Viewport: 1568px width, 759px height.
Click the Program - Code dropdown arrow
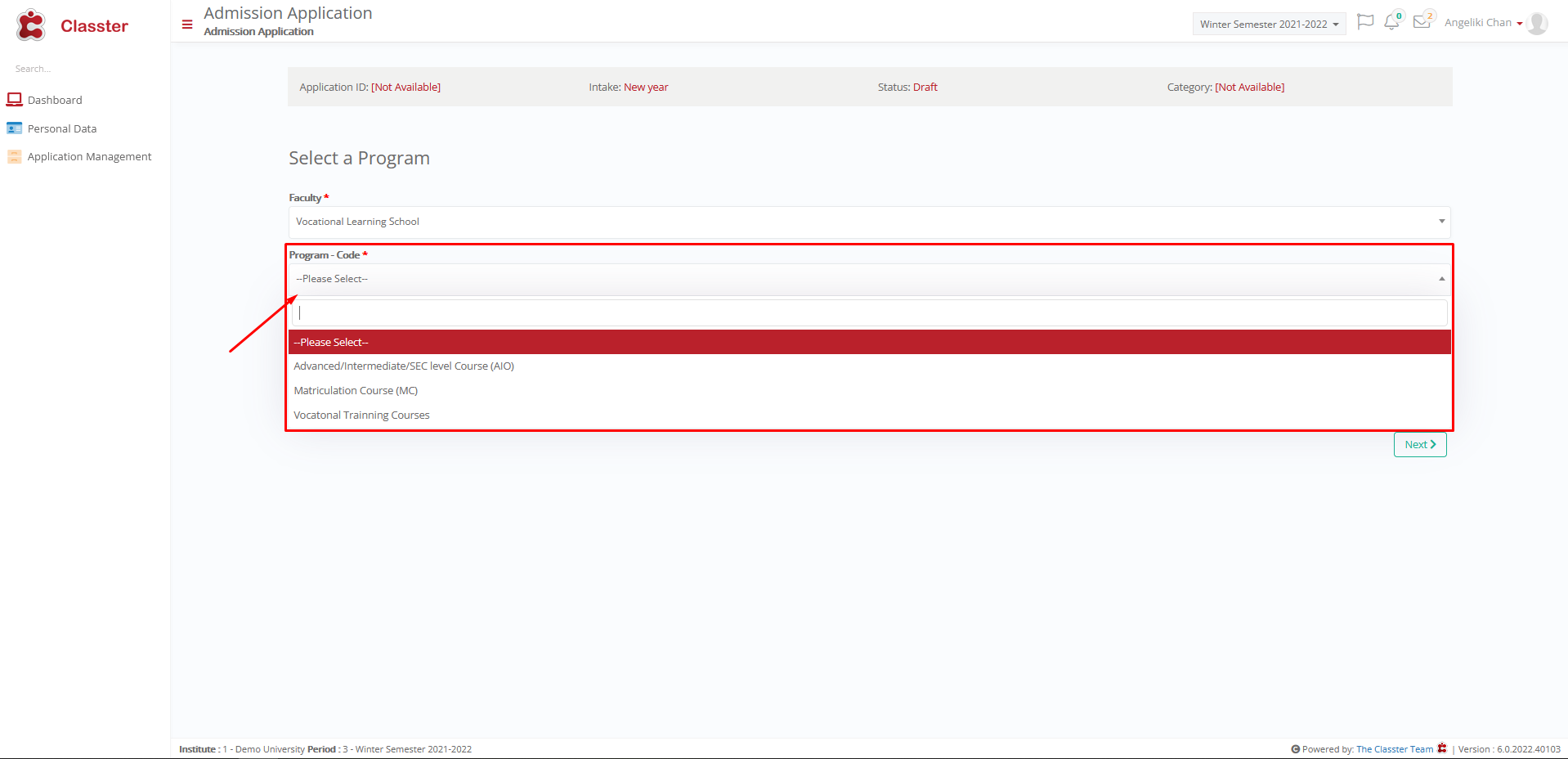(x=1441, y=279)
